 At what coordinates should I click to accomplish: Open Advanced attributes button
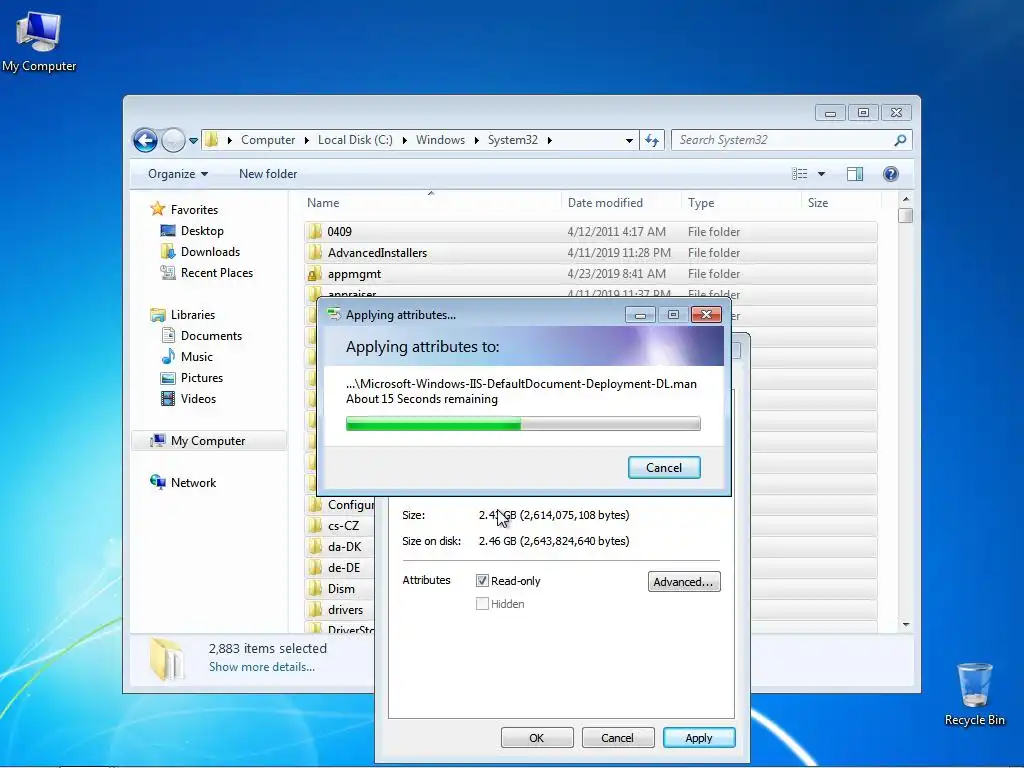tap(684, 582)
